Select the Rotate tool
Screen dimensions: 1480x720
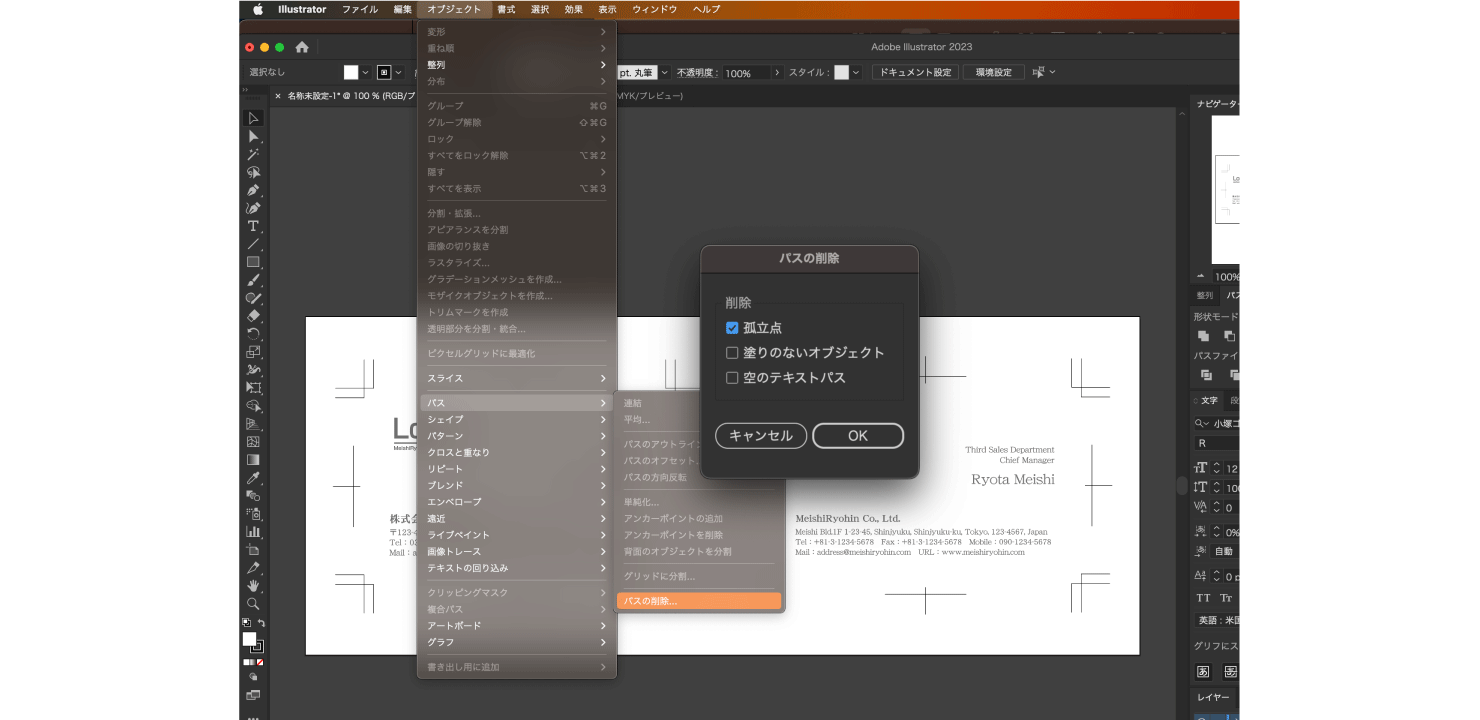tap(253, 334)
